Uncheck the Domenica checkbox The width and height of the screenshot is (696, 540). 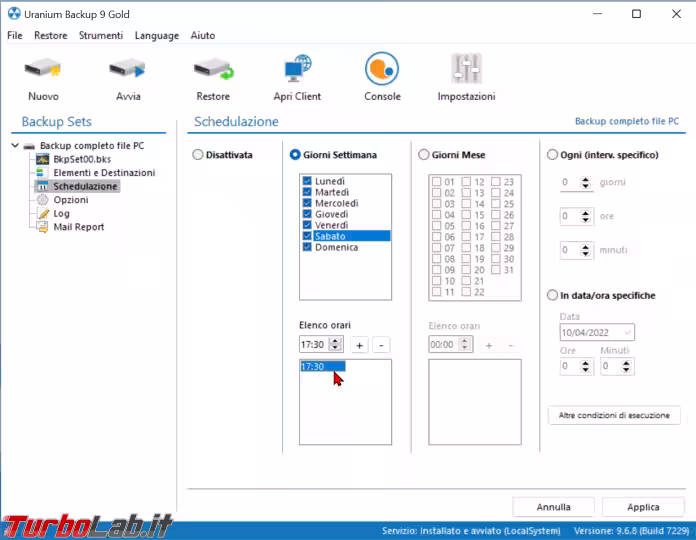point(307,247)
